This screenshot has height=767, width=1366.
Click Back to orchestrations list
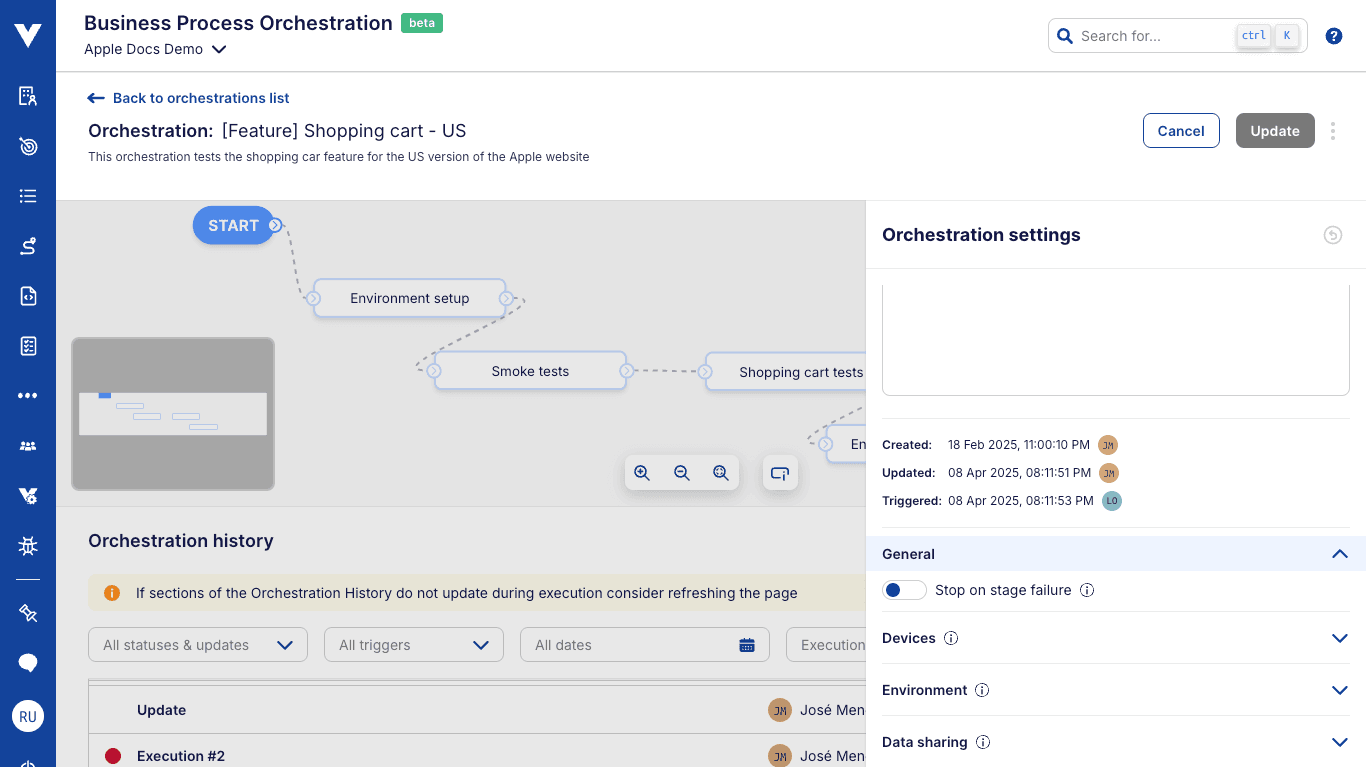(188, 97)
